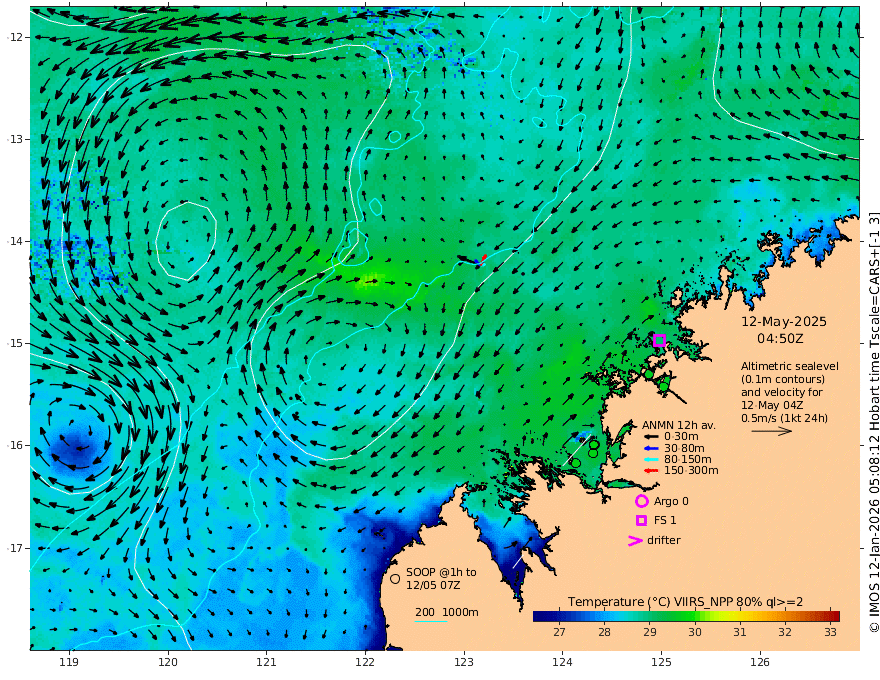Click the colorbar tick label "28"
Viewport: 880px width, 680px height.
[604, 632]
